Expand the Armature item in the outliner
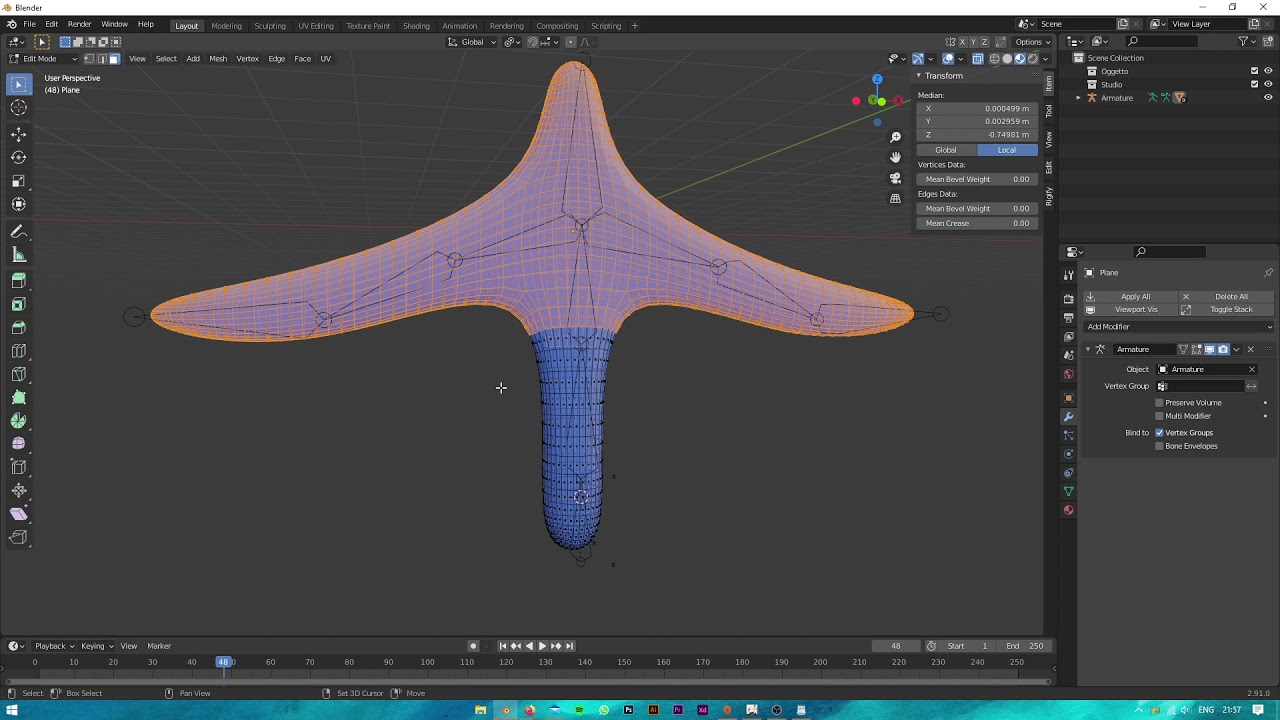 [1078, 98]
